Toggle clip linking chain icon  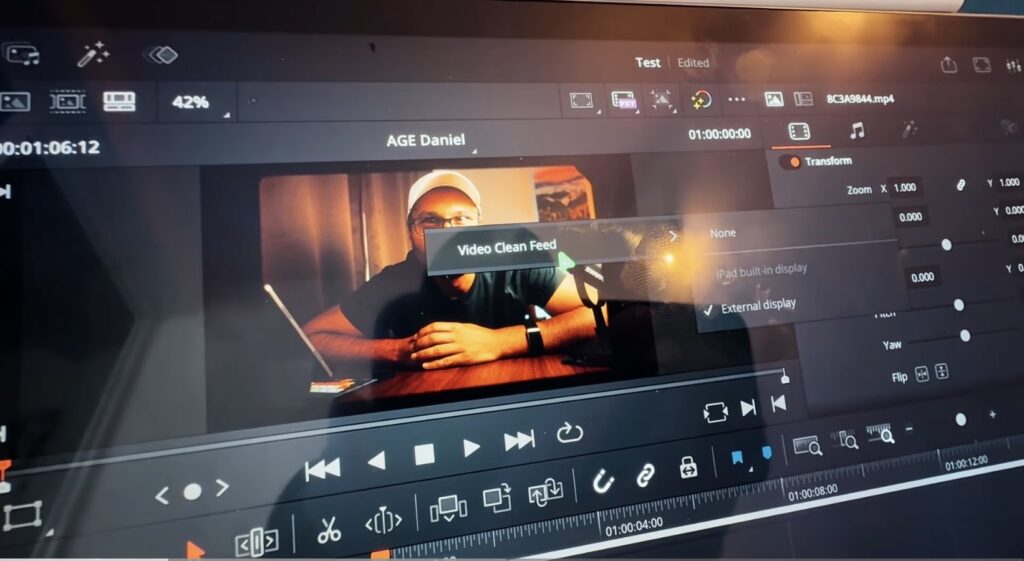pos(645,475)
